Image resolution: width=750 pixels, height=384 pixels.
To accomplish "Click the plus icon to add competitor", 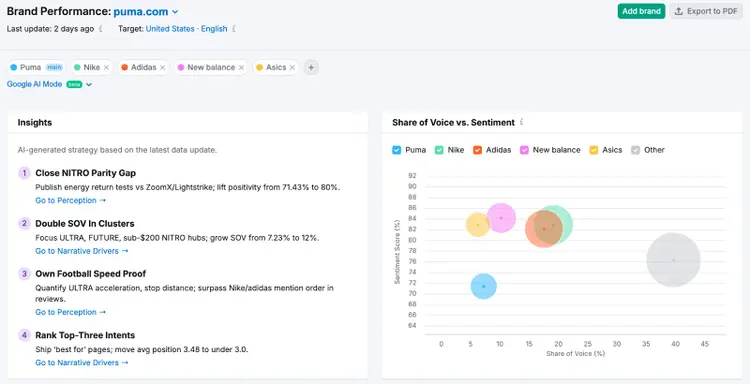I will [x=311, y=67].
